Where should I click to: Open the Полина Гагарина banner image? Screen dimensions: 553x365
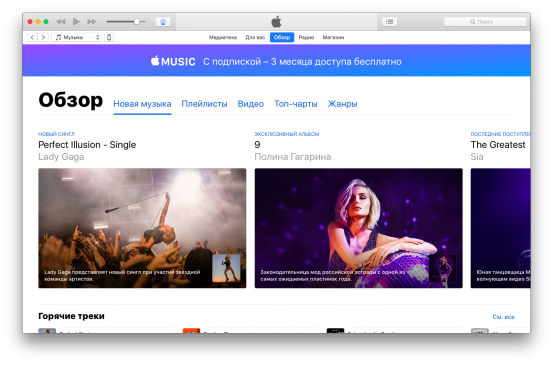click(358, 228)
